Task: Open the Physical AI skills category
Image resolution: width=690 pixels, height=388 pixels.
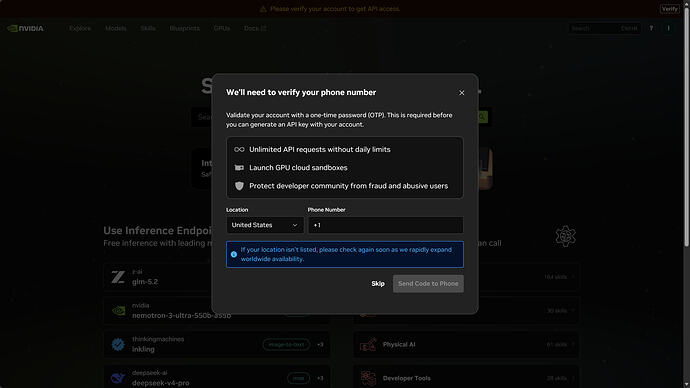Action: pyautogui.click(x=466, y=344)
